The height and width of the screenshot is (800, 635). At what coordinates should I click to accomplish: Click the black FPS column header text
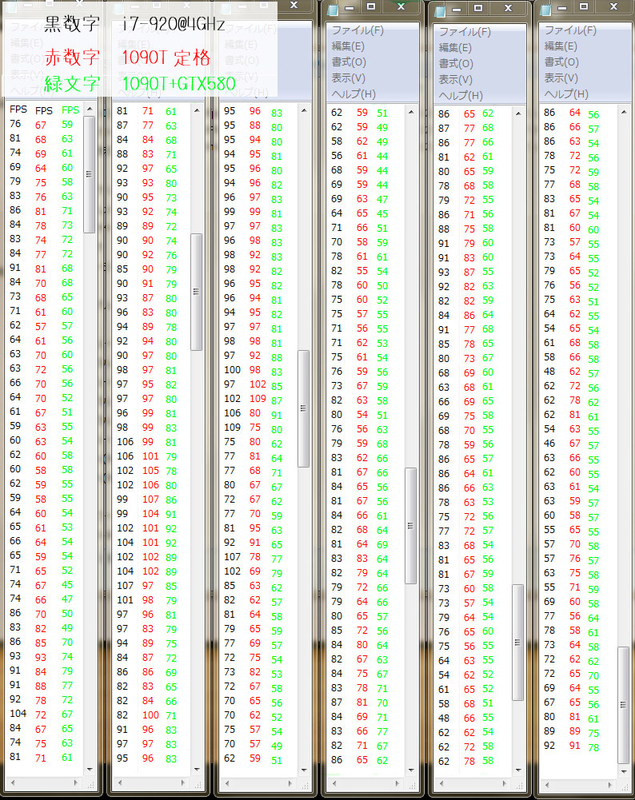click(x=18, y=109)
